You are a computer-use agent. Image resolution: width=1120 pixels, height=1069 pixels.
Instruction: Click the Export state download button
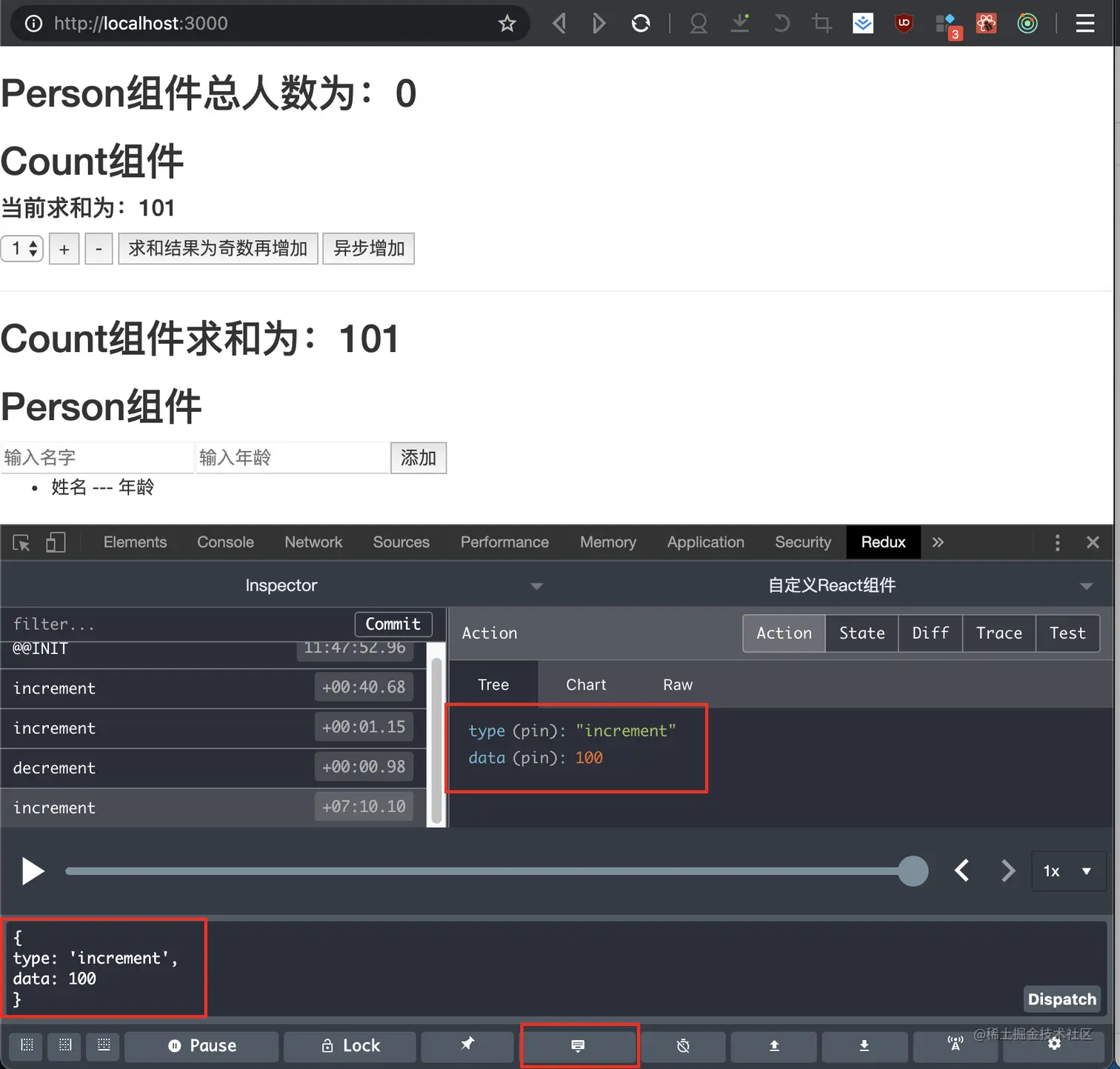864,1046
